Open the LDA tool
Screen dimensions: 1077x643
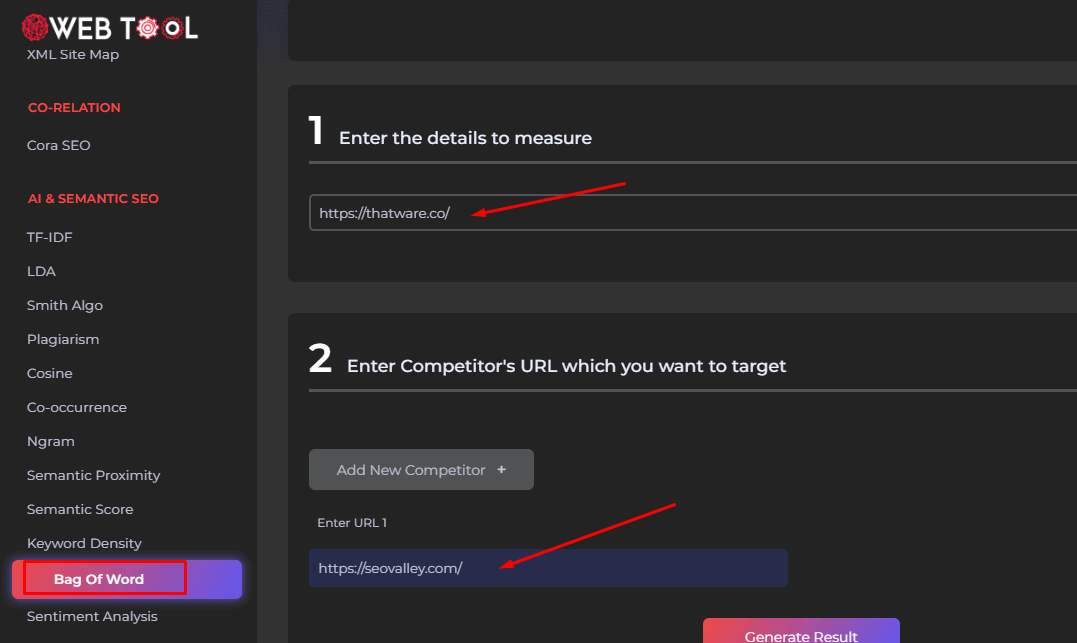[x=41, y=271]
